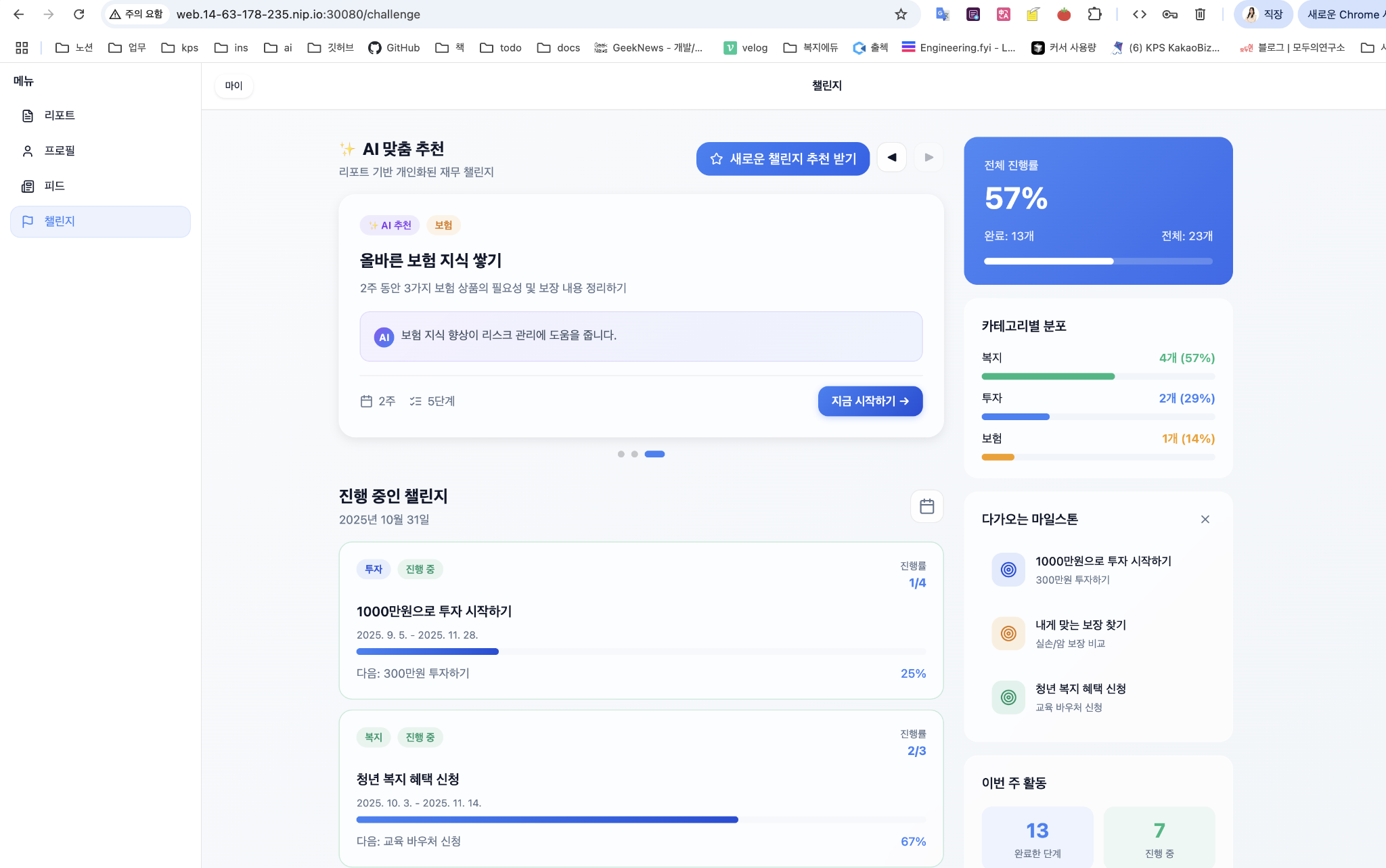Click the 5단계 checklist icon
This screenshot has height=868, width=1386.
(x=416, y=401)
